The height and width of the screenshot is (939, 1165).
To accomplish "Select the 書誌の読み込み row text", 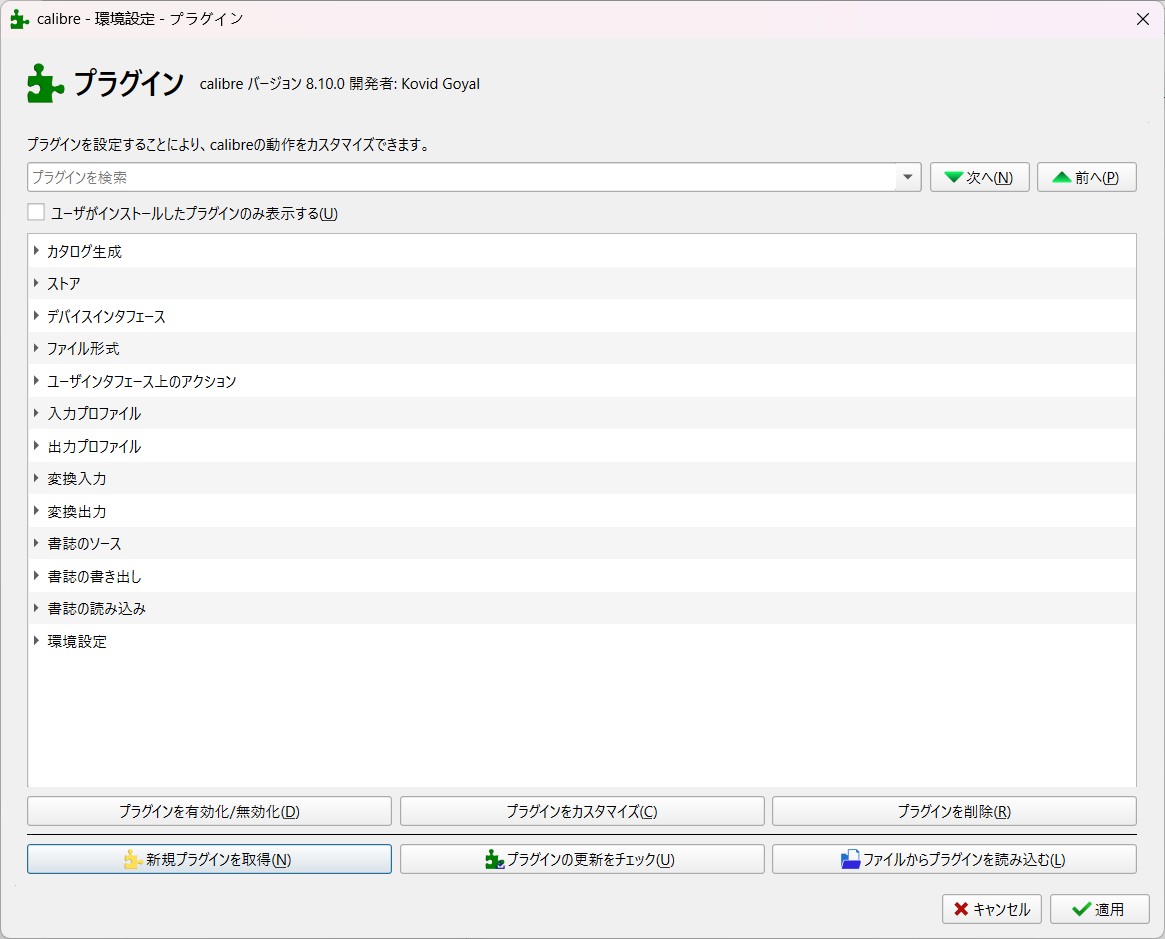I will 97,608.
